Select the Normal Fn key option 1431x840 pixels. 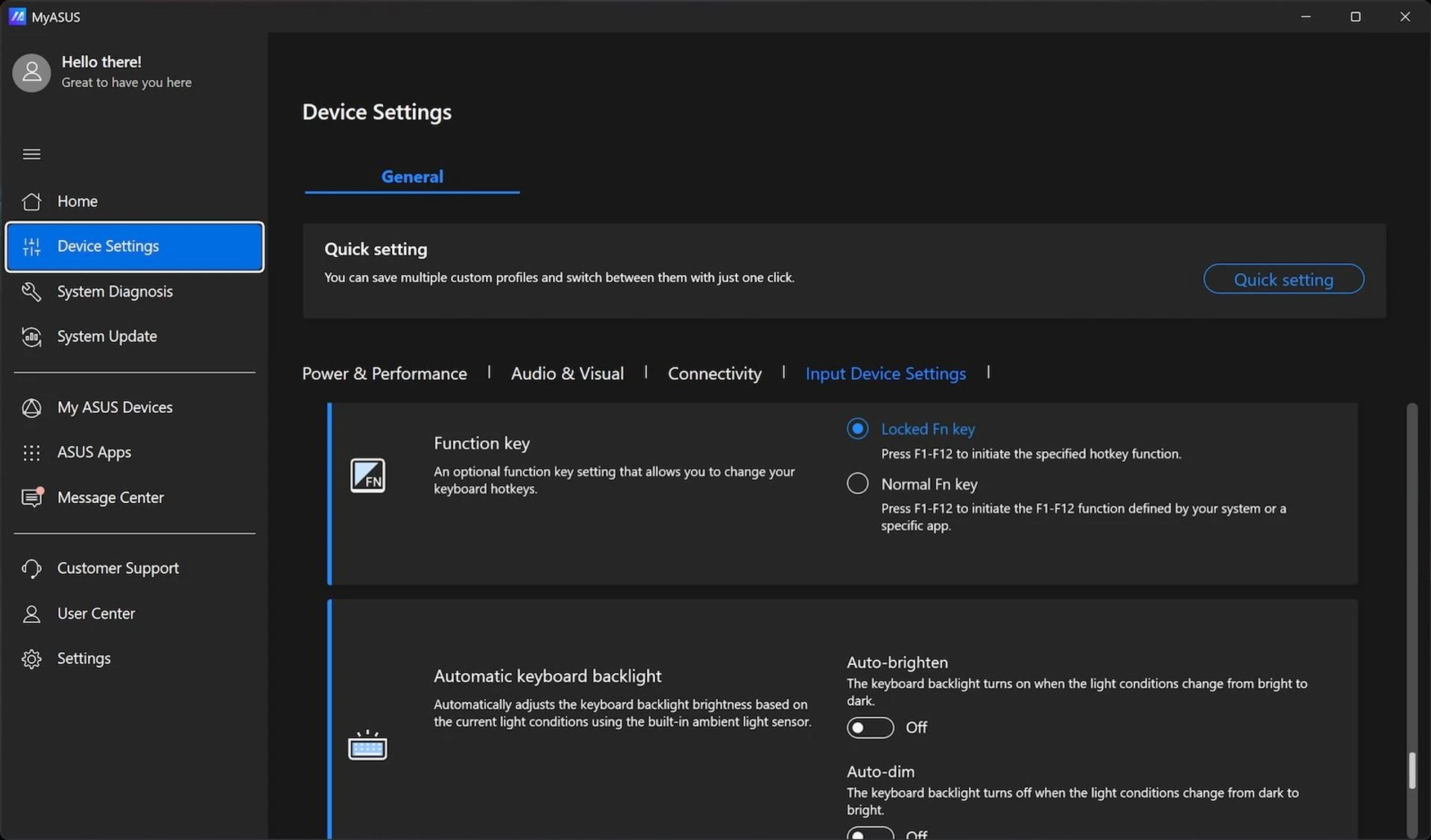tap(857, 484)
